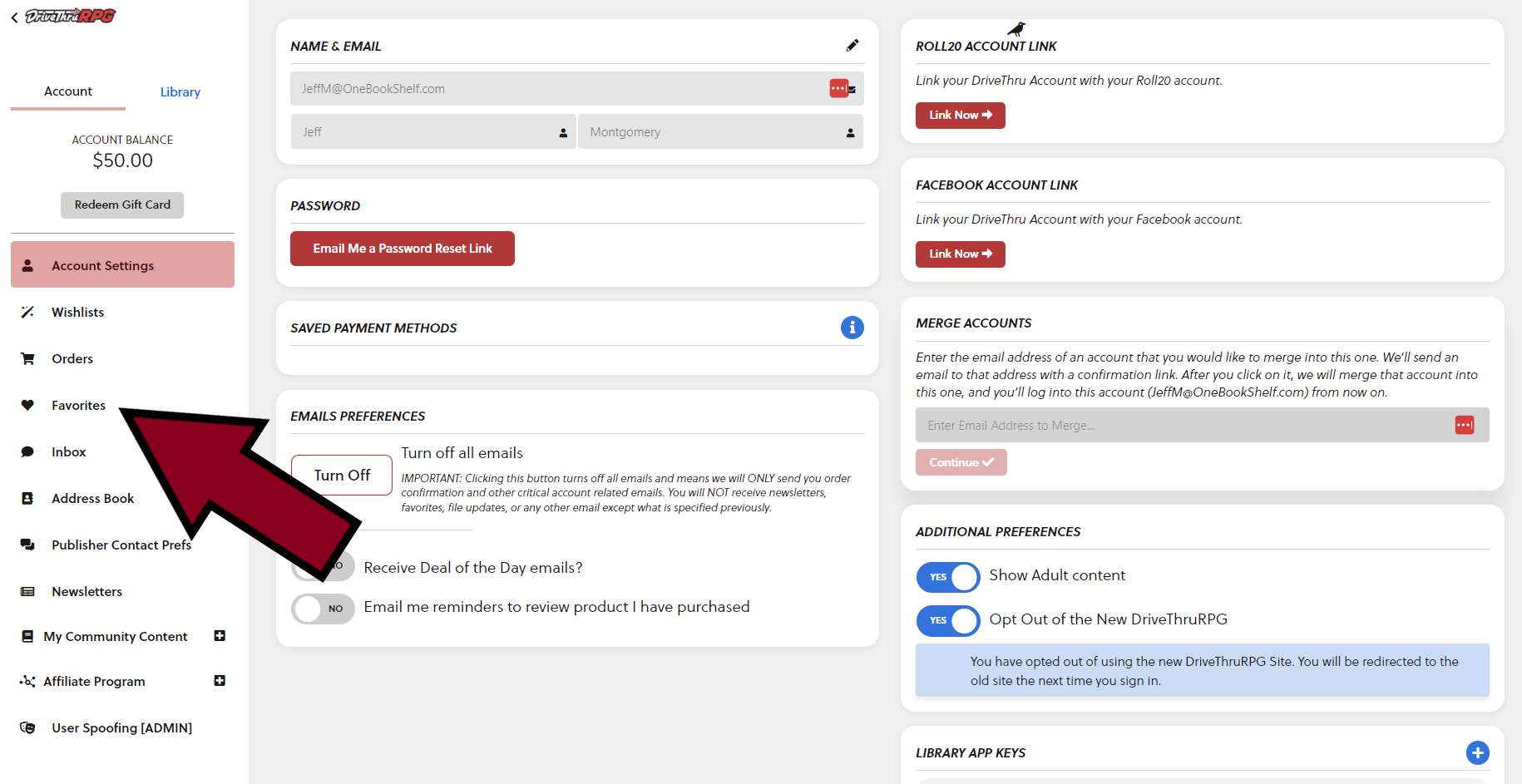Click the back arrow next to DriveThruRPG logo
Viewport: 1522px width, 784px height.
tap(14, 17)
